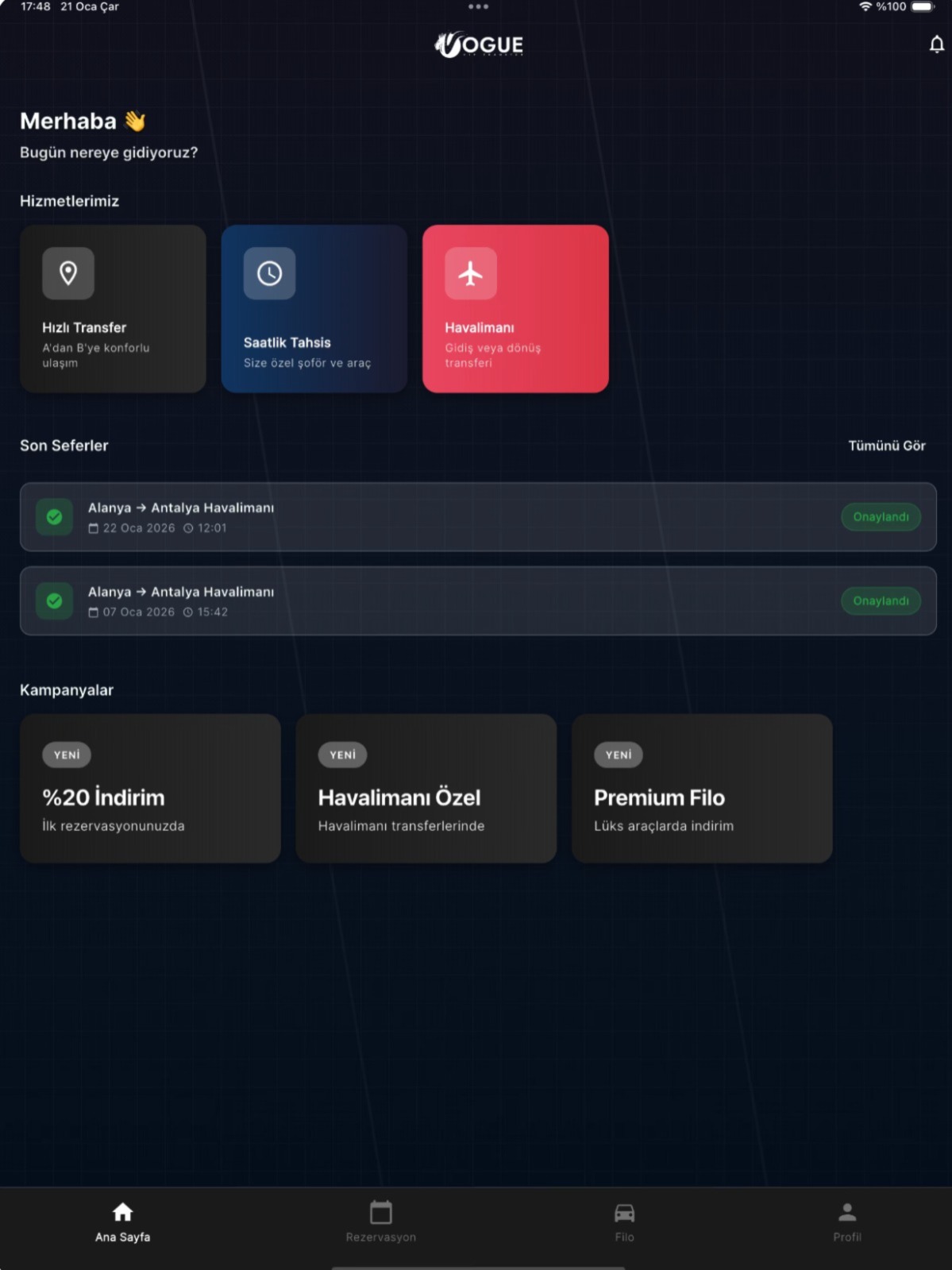The height and width of the screenshot is (1270, 952).
Task: Open the %20 İndirim campaign card
Action: [x=150, y=788]
